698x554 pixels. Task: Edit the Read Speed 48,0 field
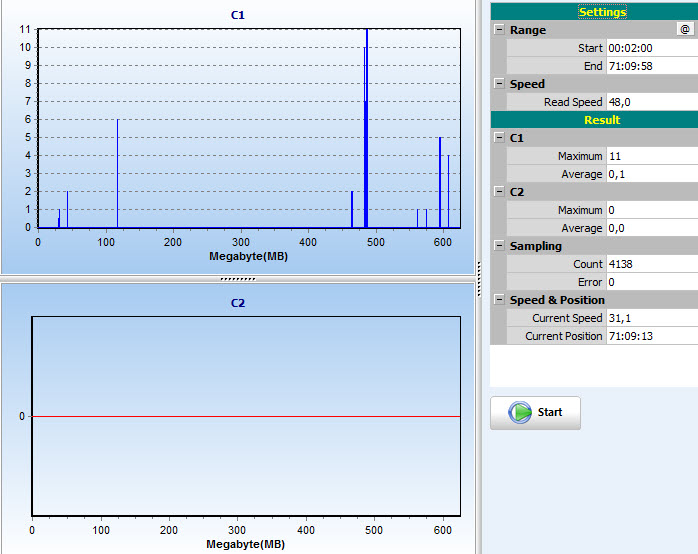(652, 102)
